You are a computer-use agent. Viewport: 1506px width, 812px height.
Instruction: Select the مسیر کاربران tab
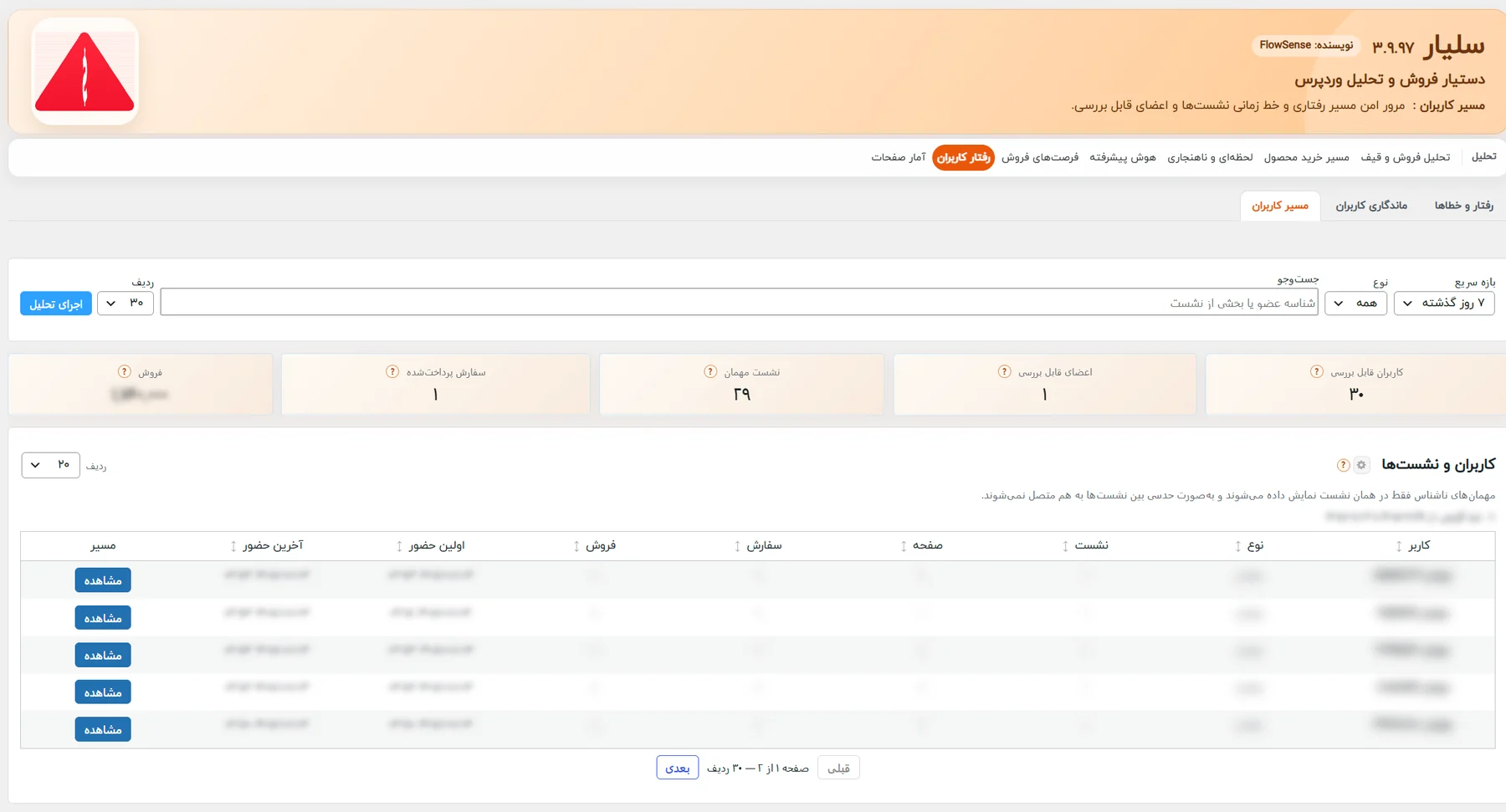pos(1280,206)
